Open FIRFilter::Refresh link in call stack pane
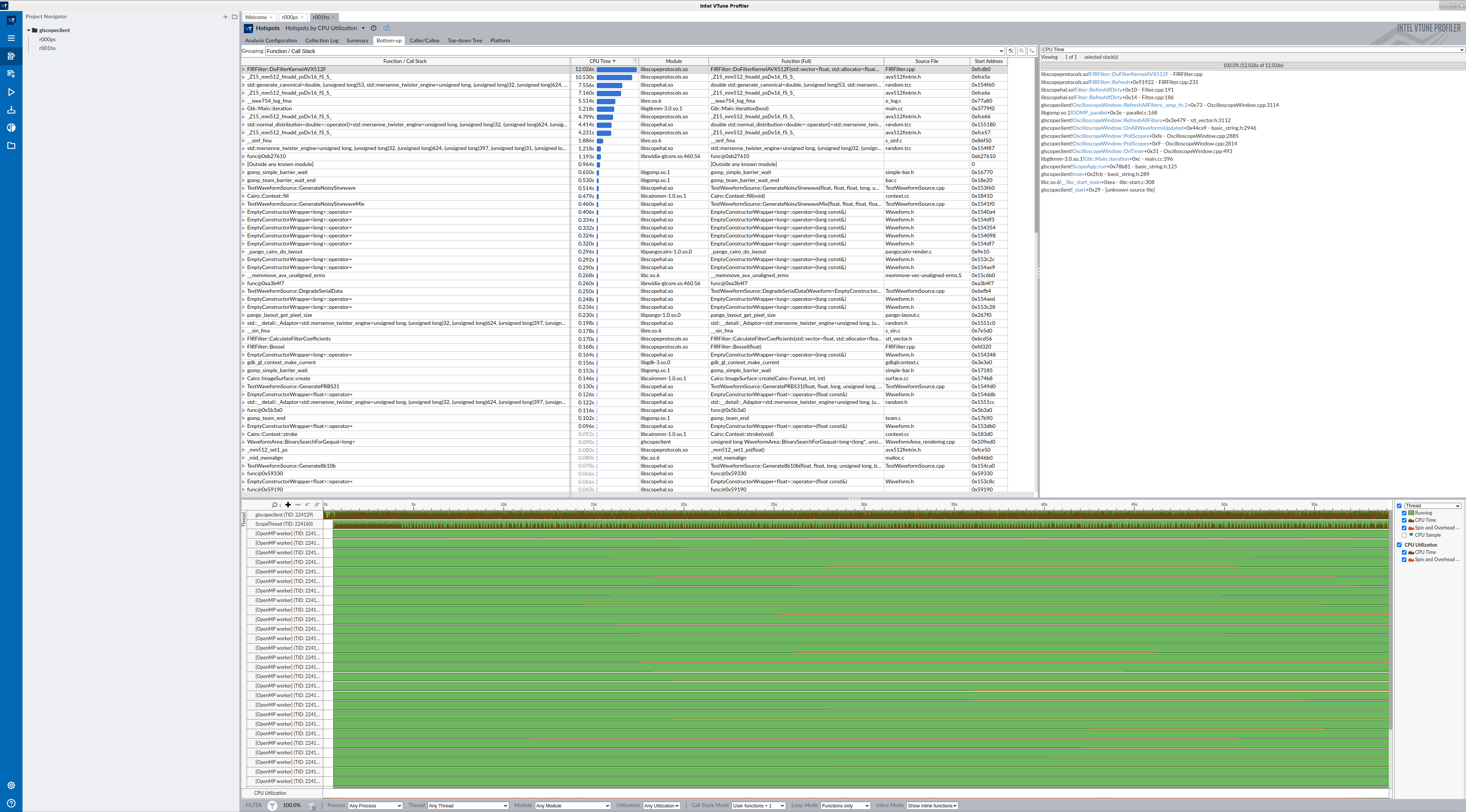The width and height of the screenshot is (1466, 812). [1109, 82]
